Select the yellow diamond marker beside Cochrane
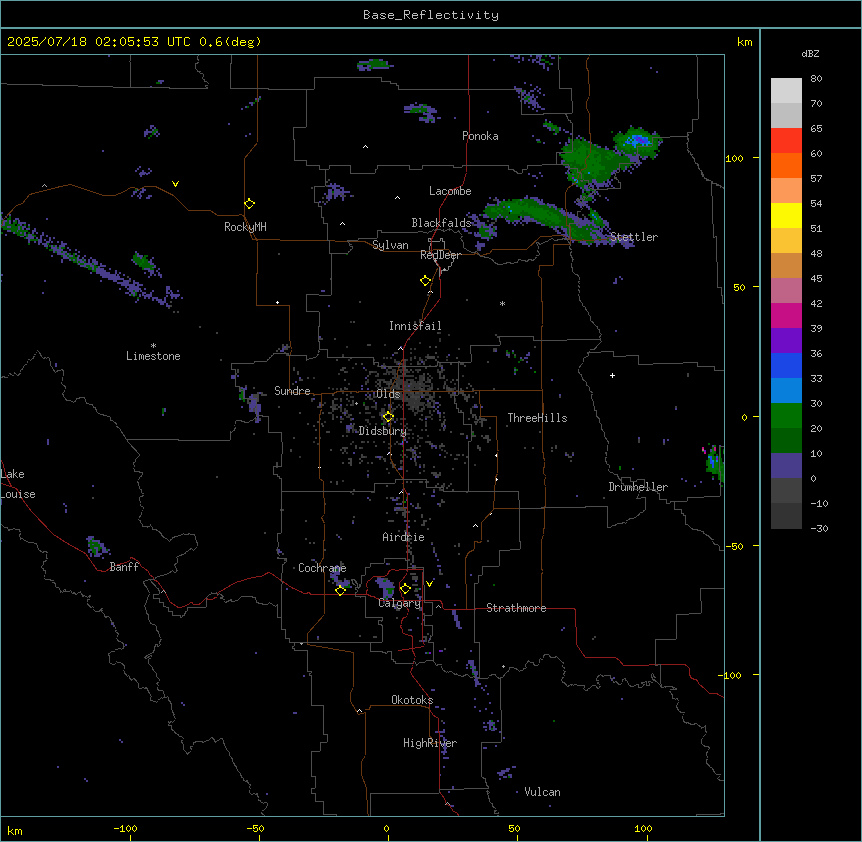The width and height of the screenshot is (862, 842). coord(340,591)
